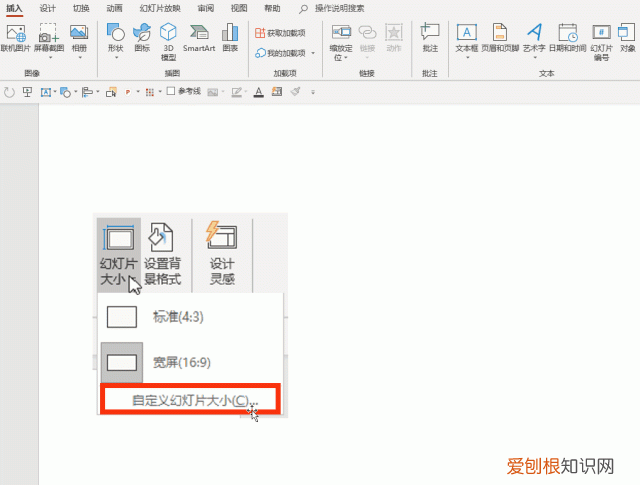Click the 联机图片 online pictures icon

(x=16, y=38)
